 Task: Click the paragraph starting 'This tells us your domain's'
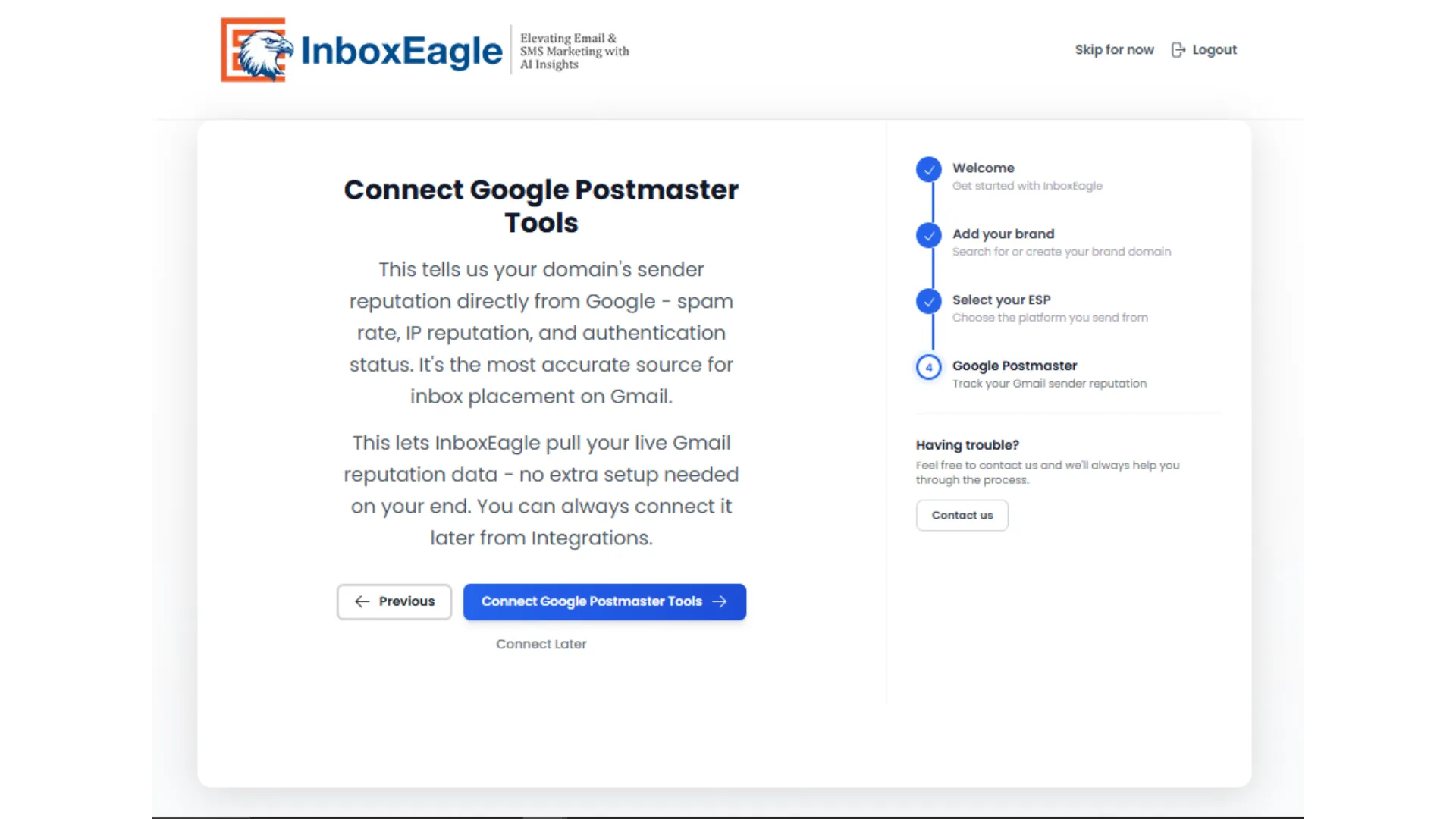click(x=541, y=333)
